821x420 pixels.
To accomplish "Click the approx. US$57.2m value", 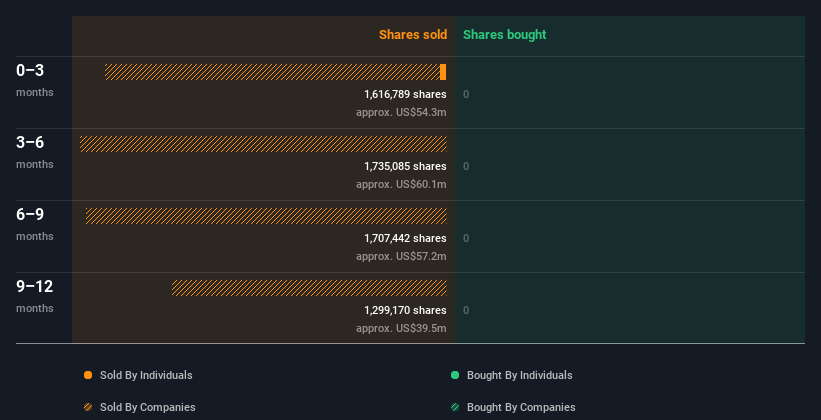I will [401, 256].
